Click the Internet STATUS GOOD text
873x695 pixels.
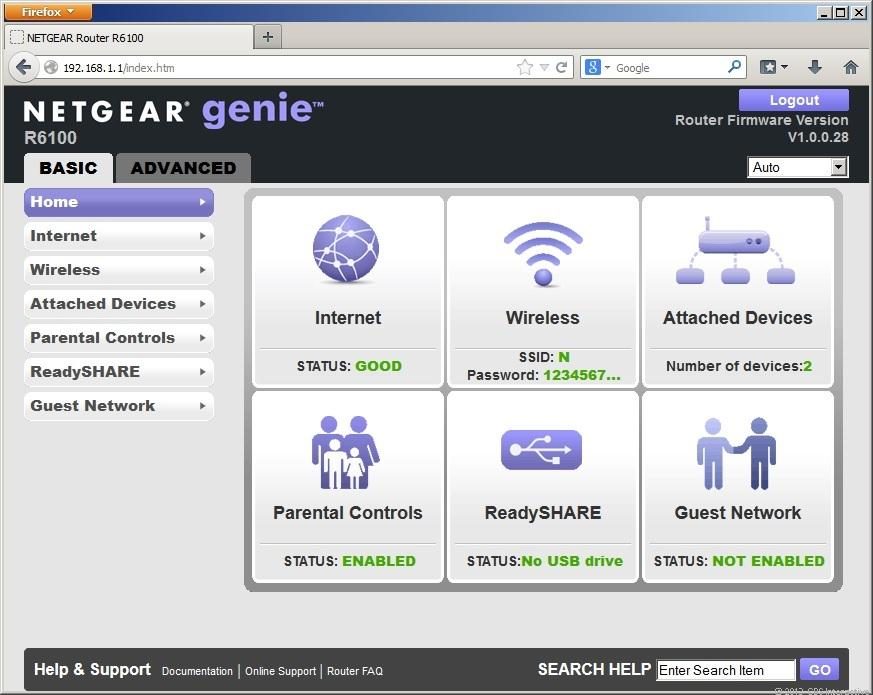coord(349,366)
